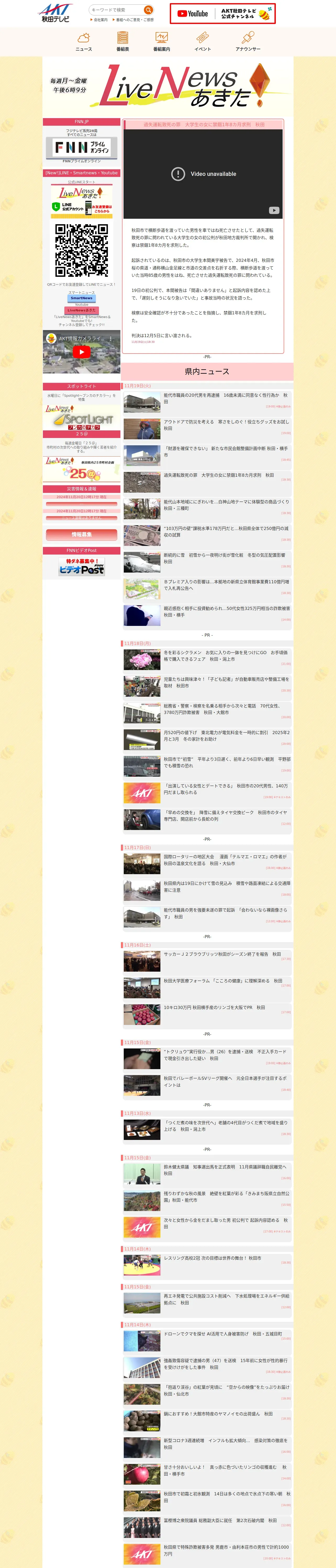Click the スポットライト sidebar heading

point(82,387)
